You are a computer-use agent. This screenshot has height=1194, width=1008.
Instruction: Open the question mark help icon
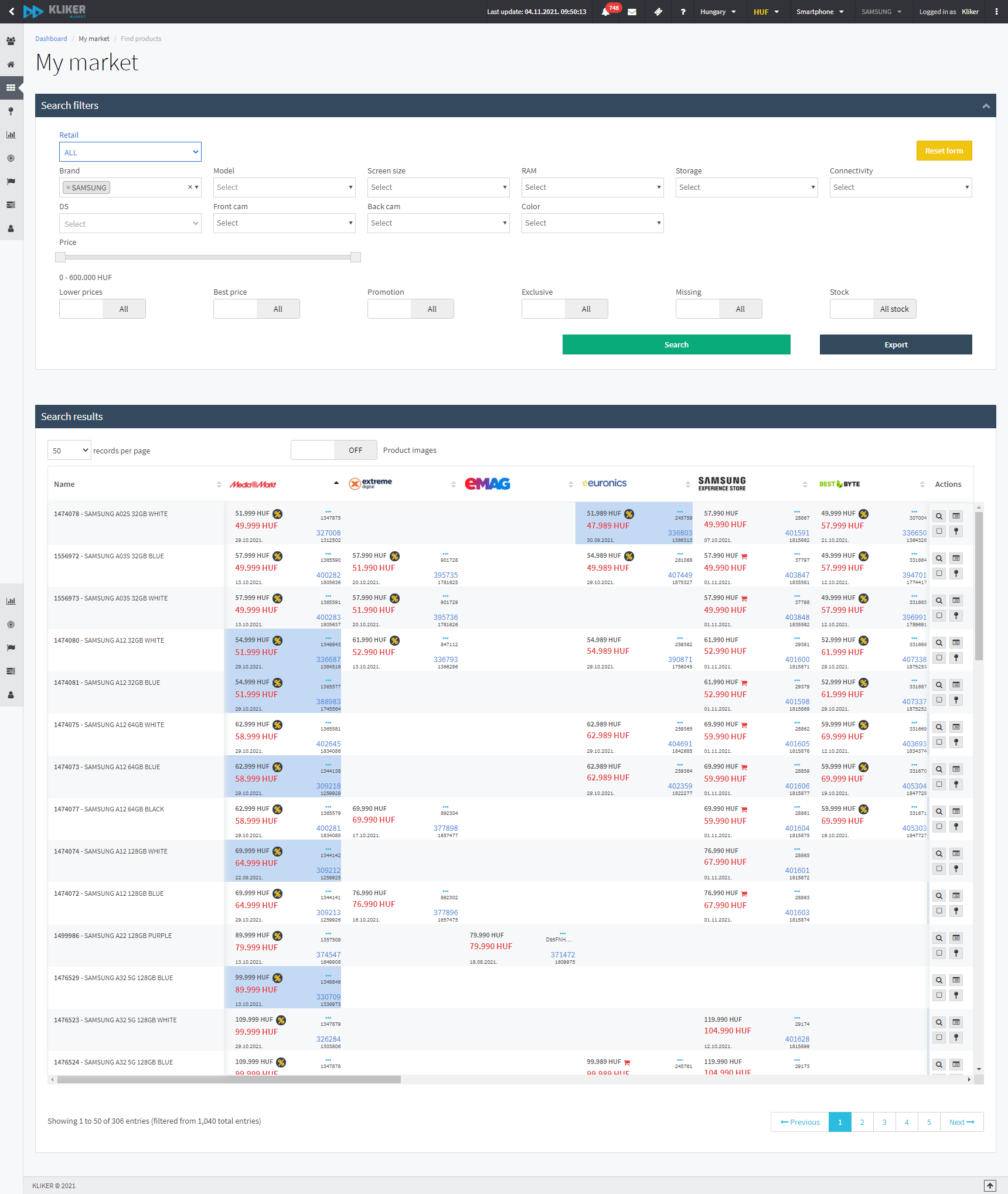tap(683, 12)
